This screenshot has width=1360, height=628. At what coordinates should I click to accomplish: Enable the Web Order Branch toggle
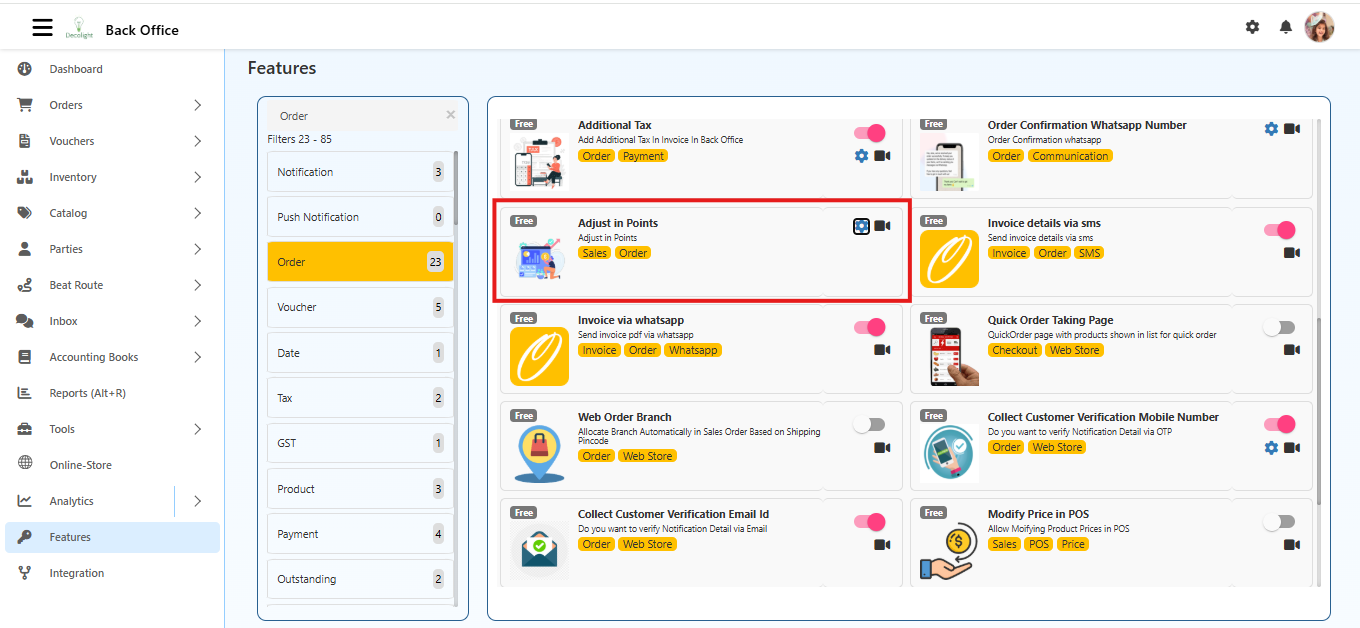869,425
